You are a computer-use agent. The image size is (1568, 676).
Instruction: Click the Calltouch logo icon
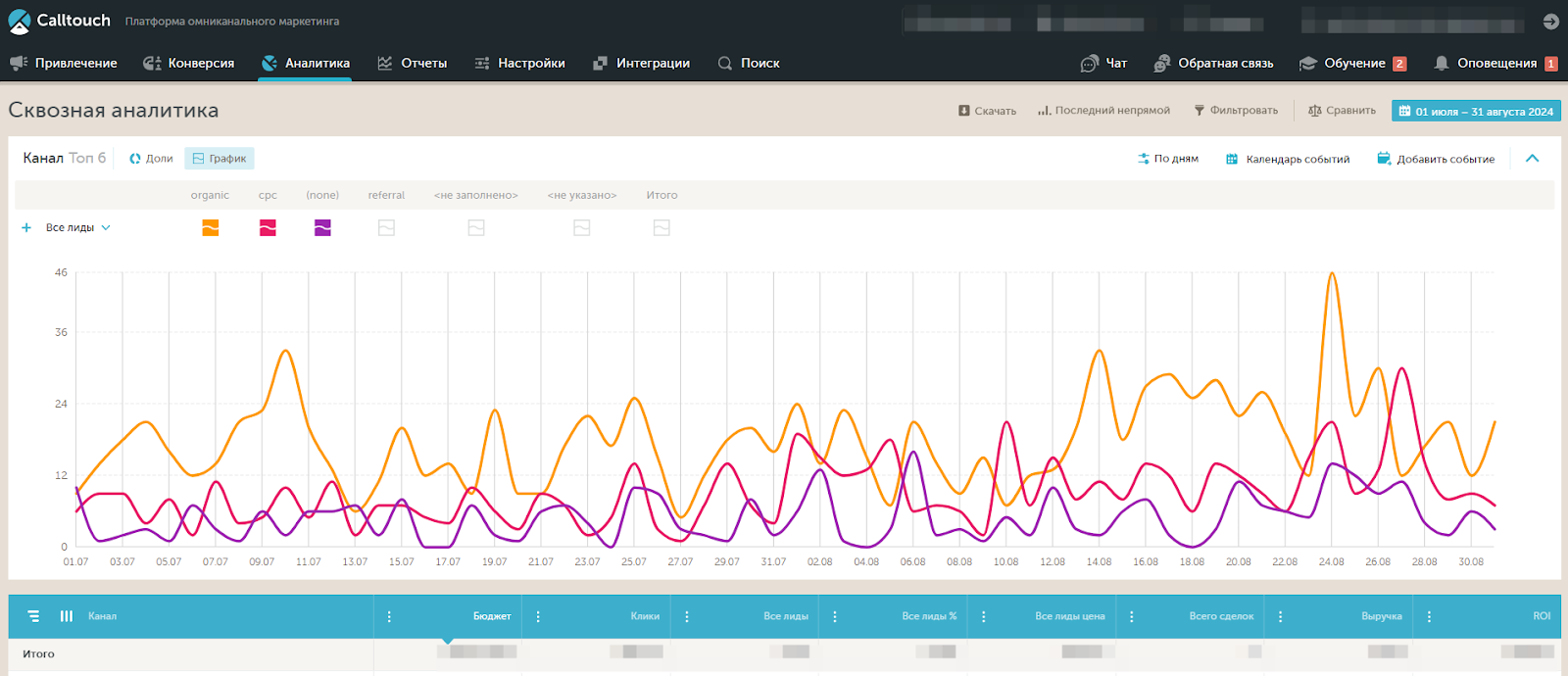click(19, 21)
